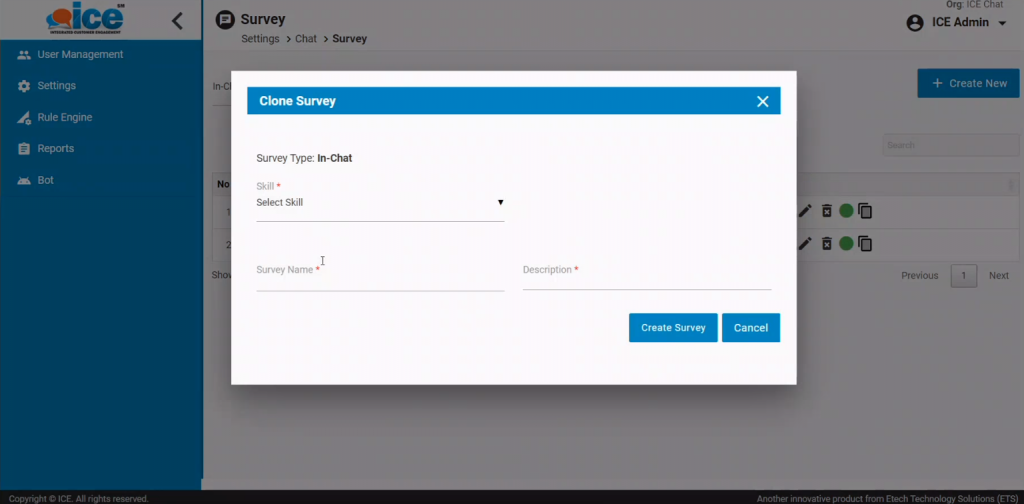Close the Clone Survey dialog
This screenshot has width=1024, height=504.
click(x=762, y=101)
